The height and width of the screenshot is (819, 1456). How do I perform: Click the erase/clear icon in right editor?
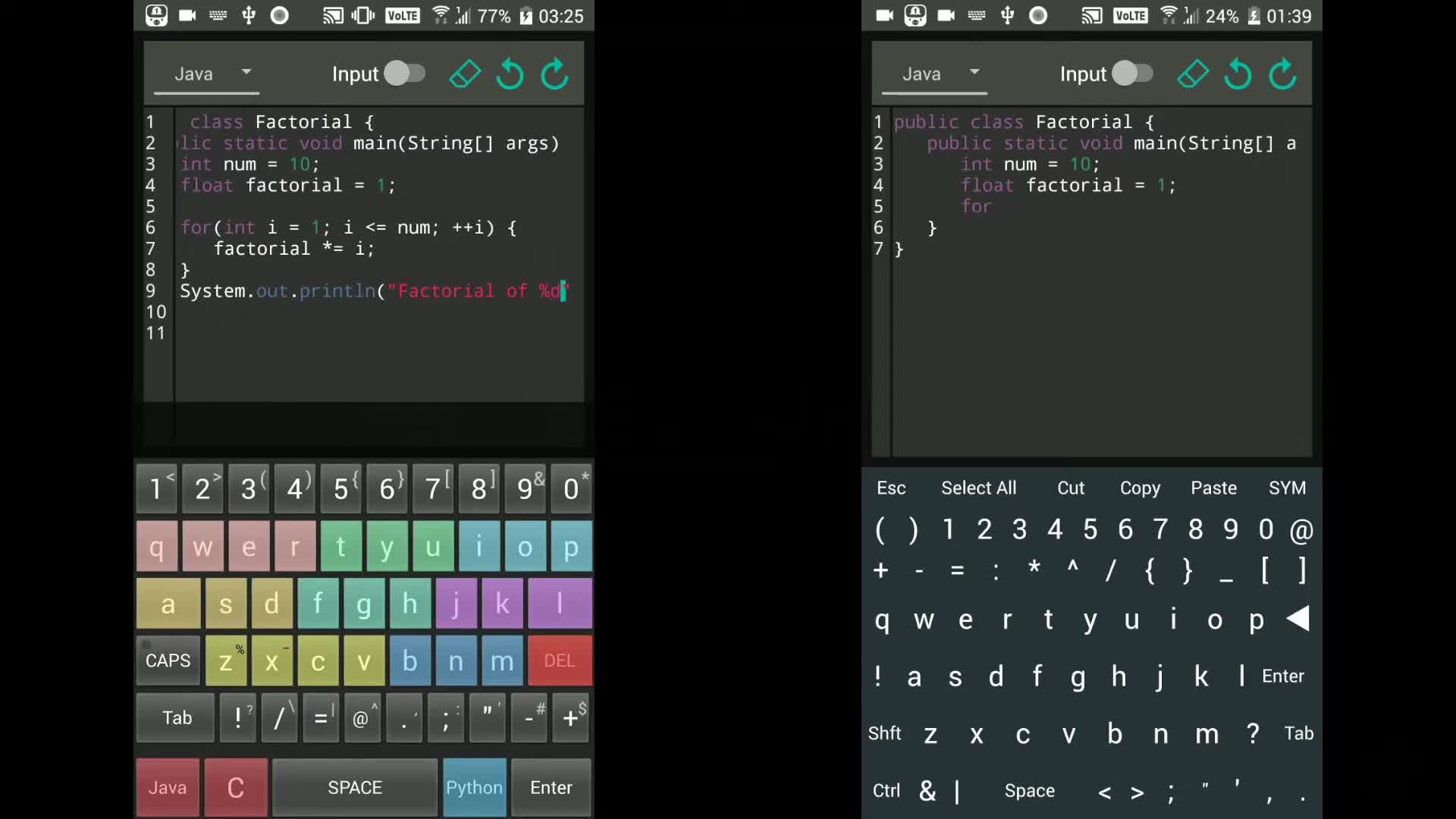pos(1193,74)
